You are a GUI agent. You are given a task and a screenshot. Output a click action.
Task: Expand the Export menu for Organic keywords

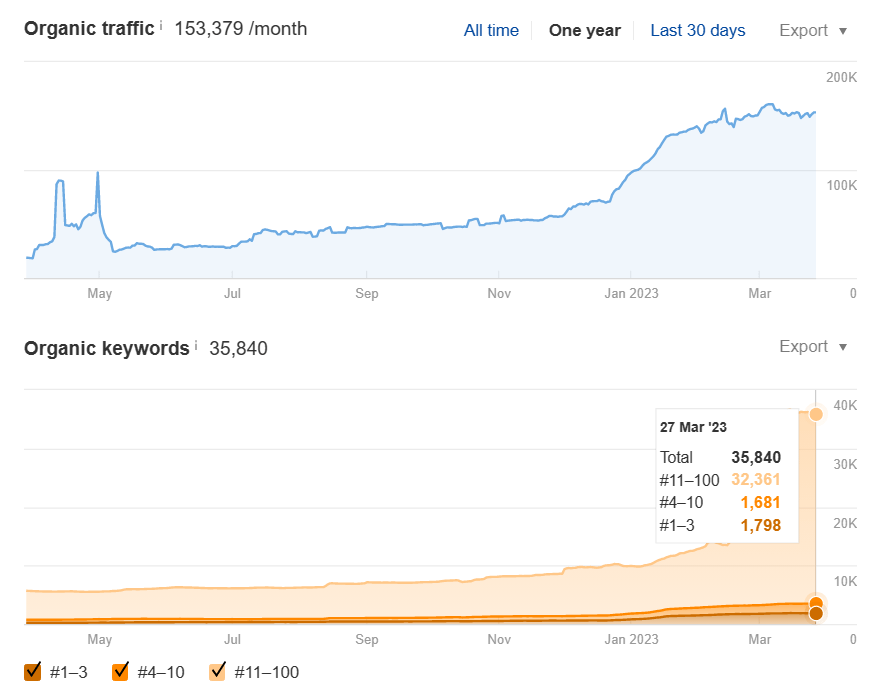pos(812,347)
